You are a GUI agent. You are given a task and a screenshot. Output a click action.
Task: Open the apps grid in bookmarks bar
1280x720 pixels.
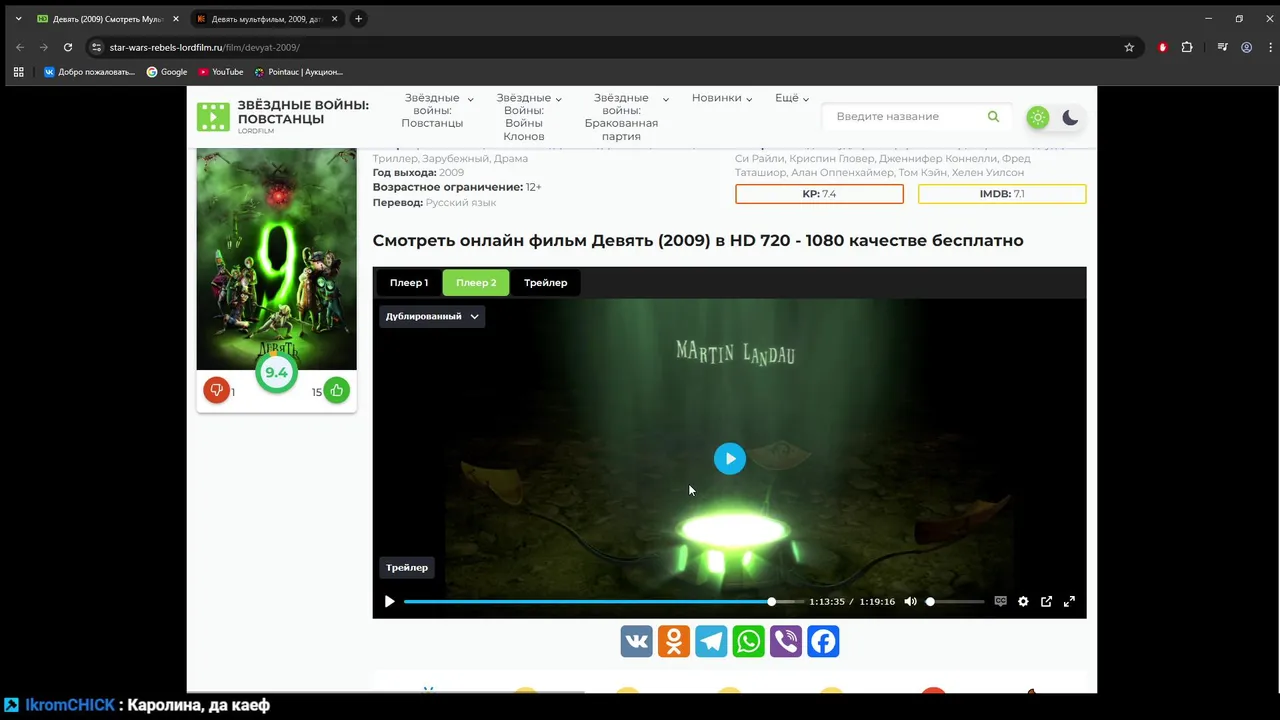[19, 72]
